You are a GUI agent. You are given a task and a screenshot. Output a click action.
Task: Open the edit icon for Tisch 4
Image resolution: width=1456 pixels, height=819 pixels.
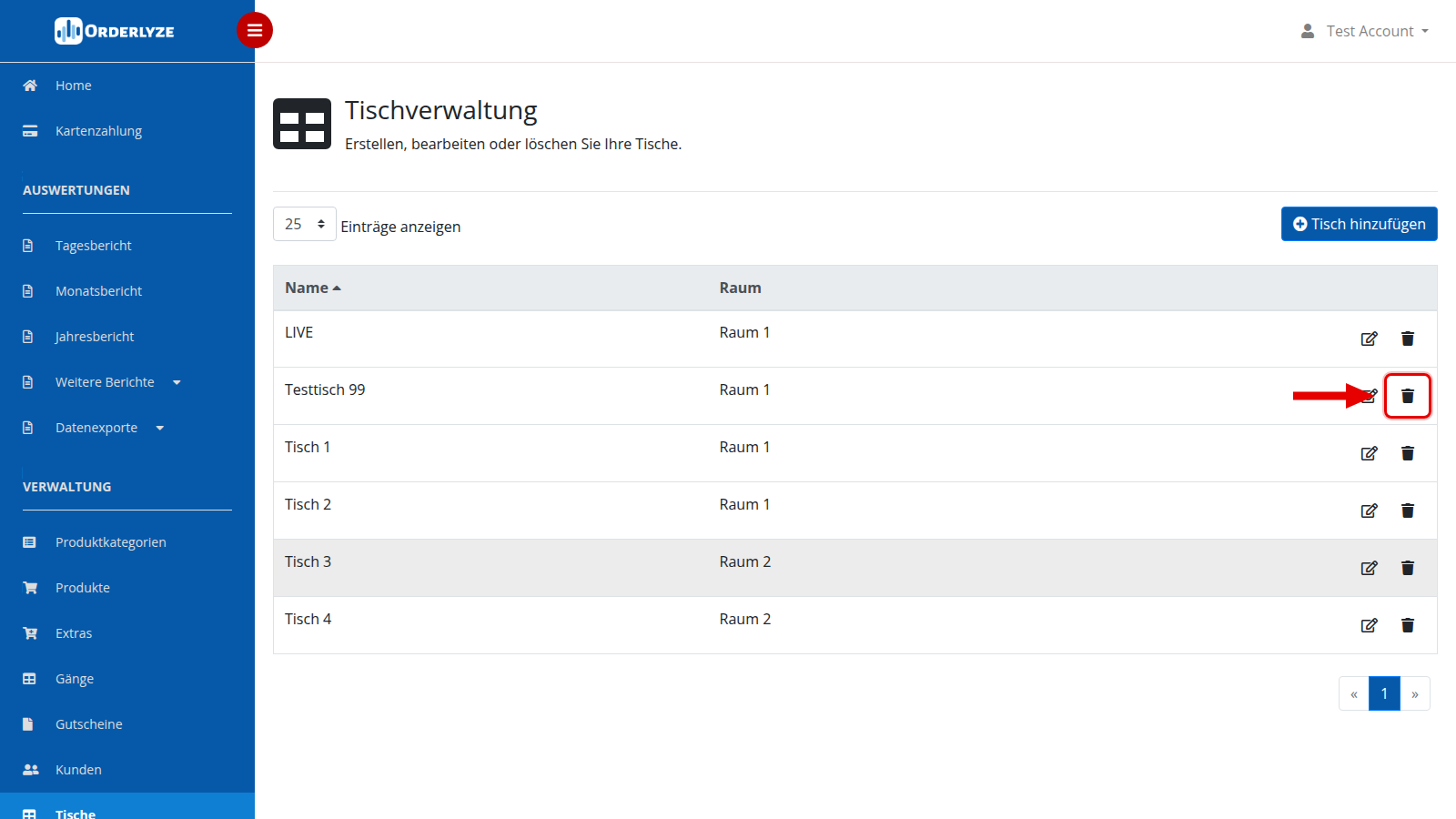(x=1369, y=625)
